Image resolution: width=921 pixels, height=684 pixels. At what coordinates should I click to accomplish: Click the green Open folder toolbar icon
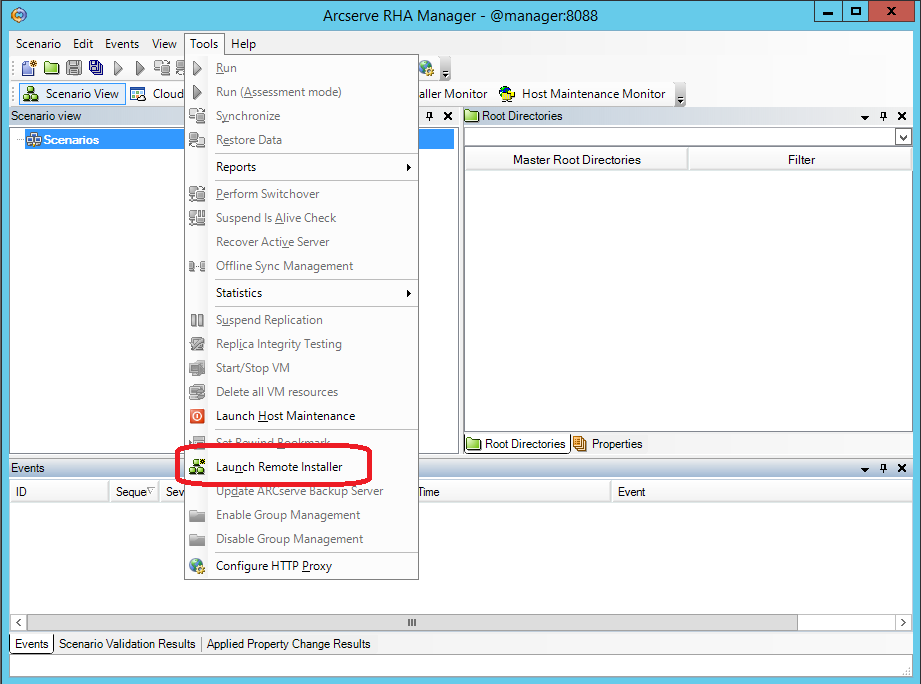coord(52,68)
